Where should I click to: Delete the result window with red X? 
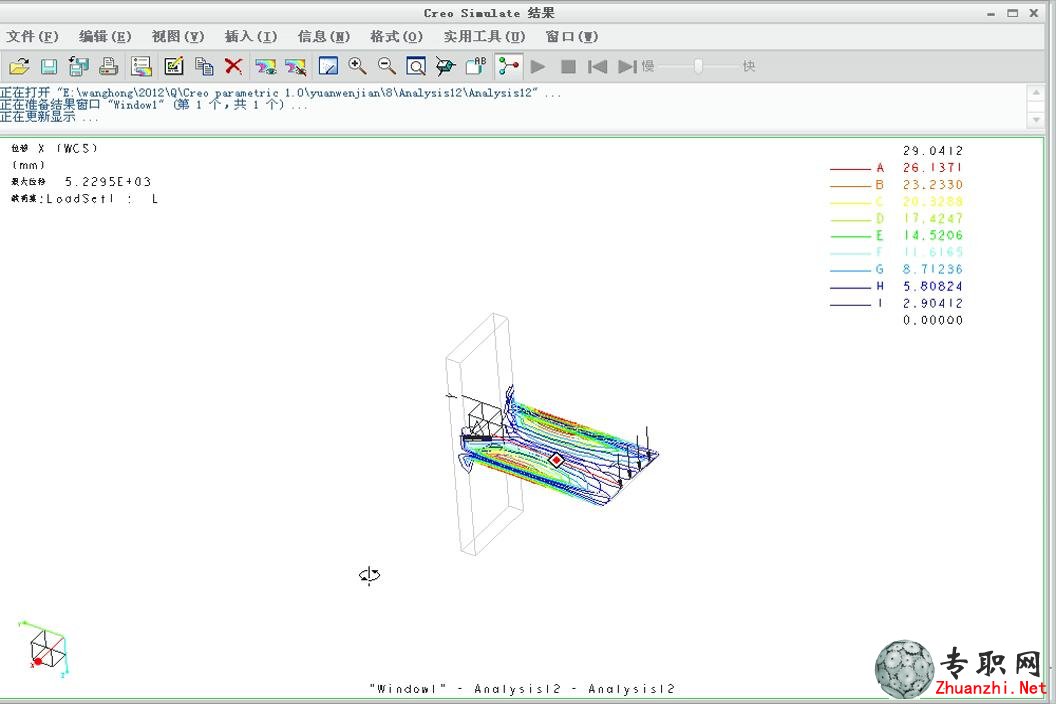tap(233, 66)
